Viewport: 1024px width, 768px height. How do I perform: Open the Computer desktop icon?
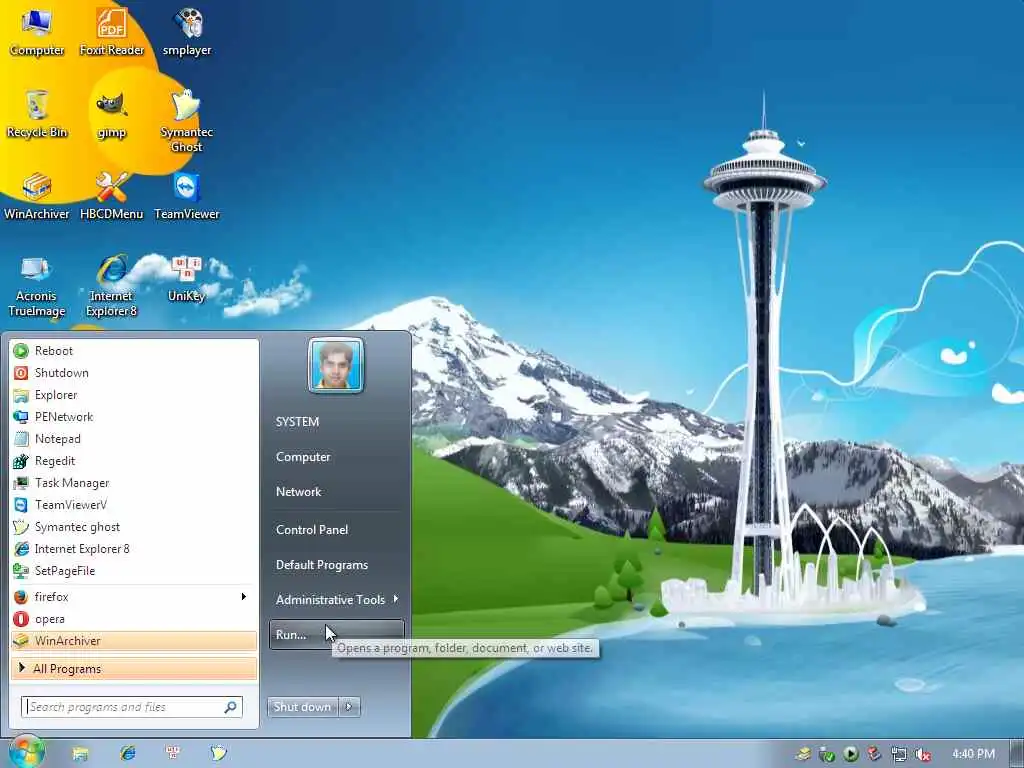pyautogui.click(x=37, y=31)
